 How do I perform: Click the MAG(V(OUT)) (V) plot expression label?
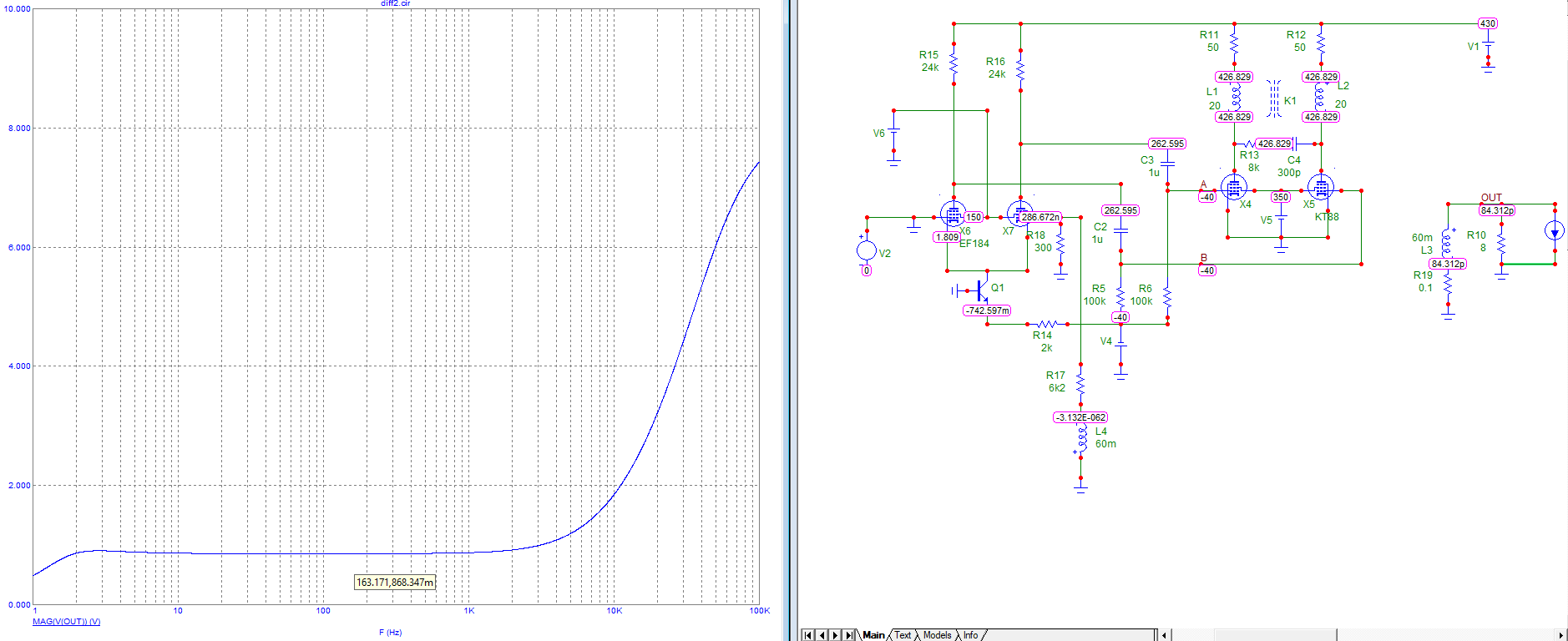tap(66, 622)
